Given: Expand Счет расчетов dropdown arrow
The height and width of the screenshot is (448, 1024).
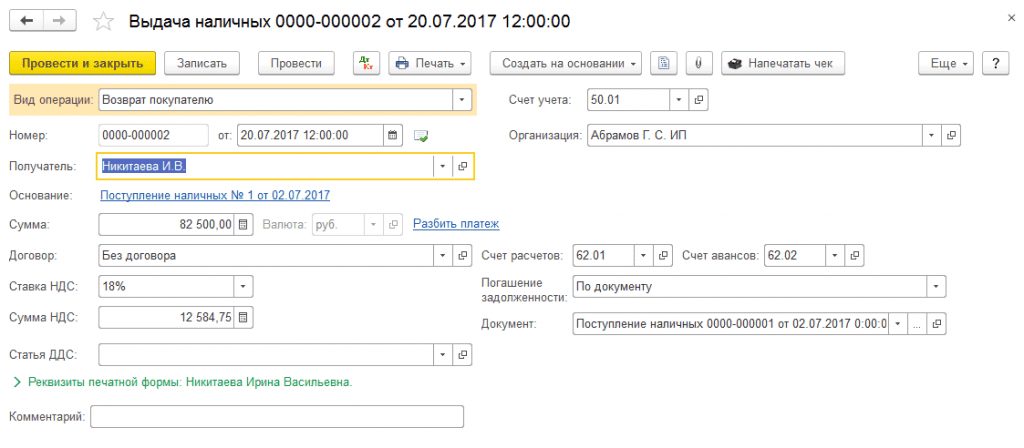Looking at the screenshot, I should [644, 255].
